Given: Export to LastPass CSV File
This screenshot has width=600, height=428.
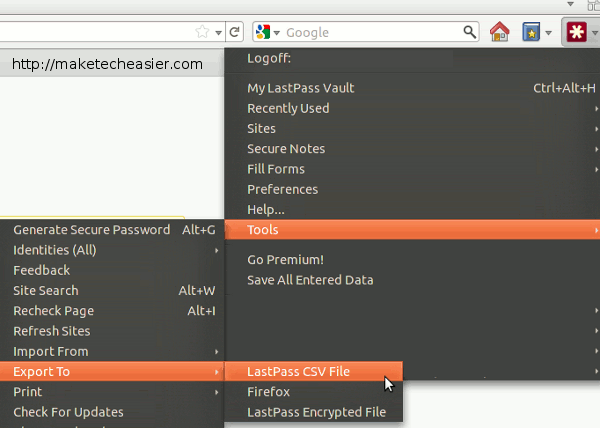Looking at the screenshot, I should click(313, 371).
